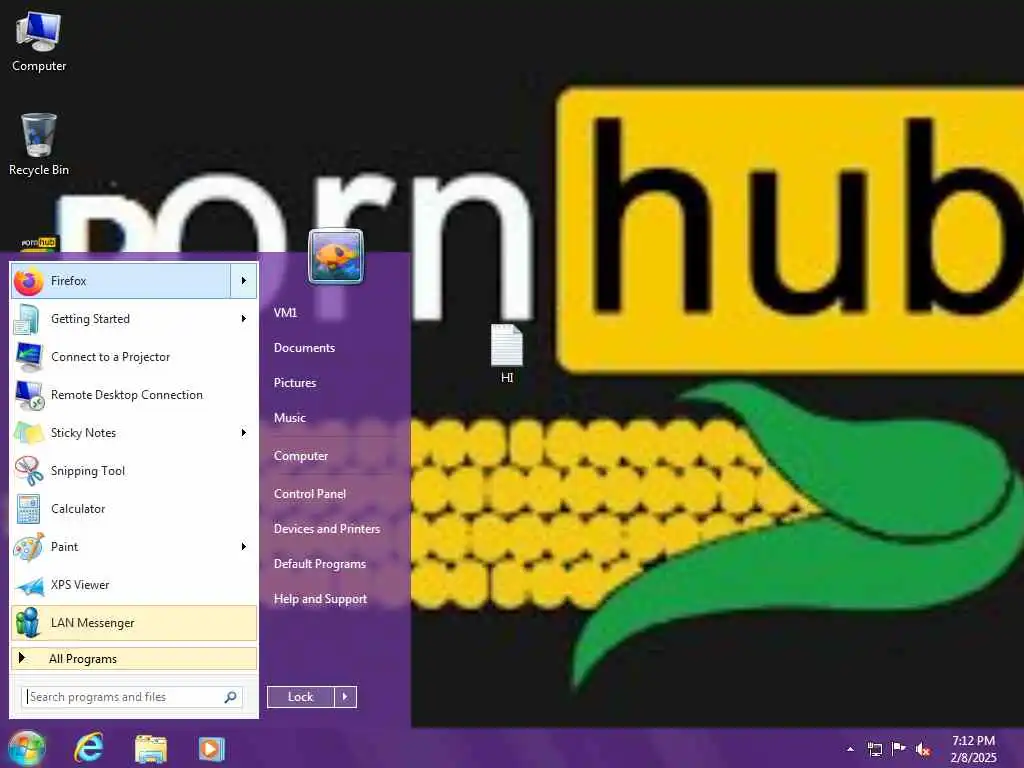Open Windows Explorer folder in taskbar

(x=150, y=749)
